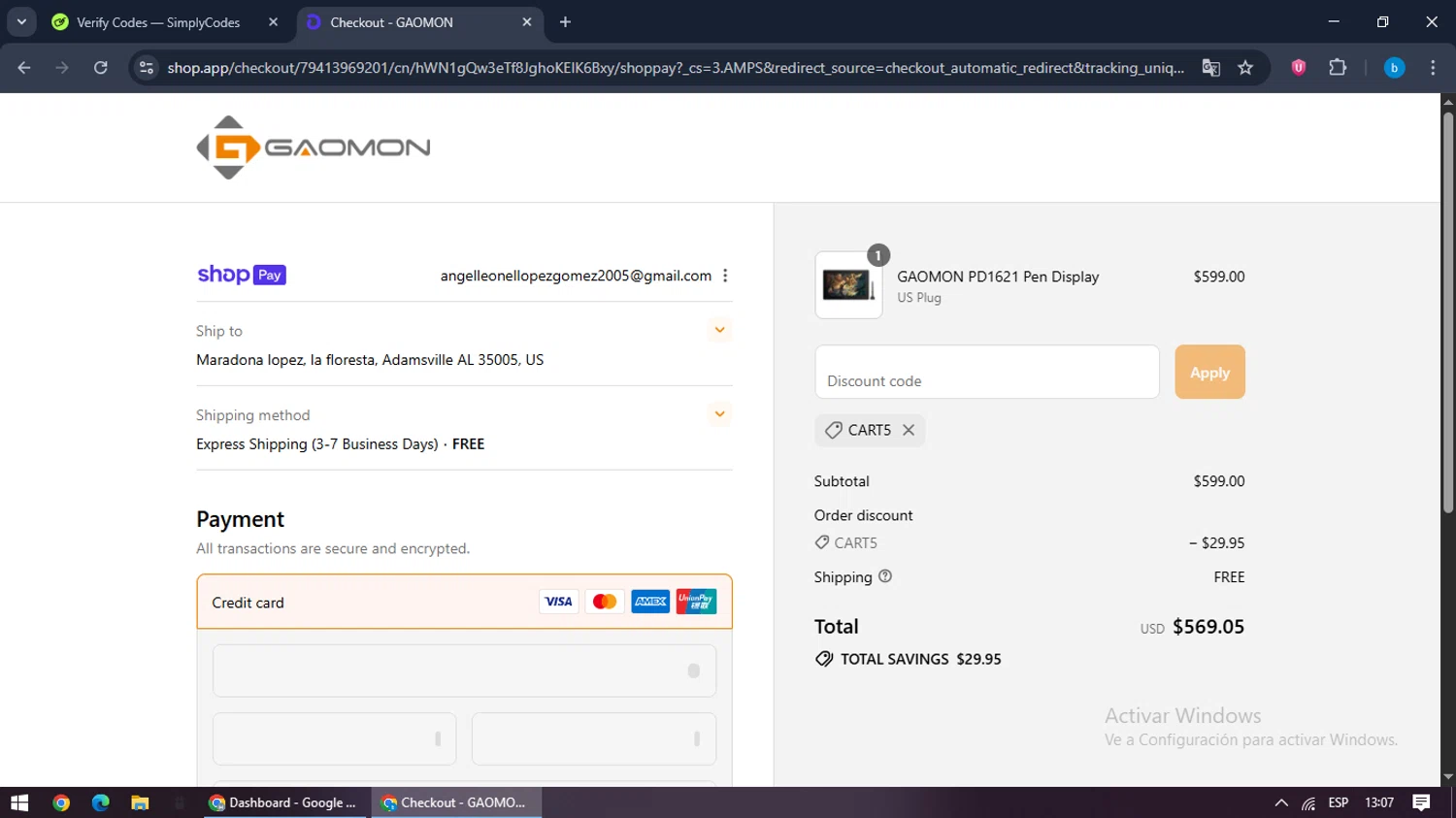Close the Verify Codes SimplyCodes tab
This screenshot has width=1456, height=818.
(274, 22)
